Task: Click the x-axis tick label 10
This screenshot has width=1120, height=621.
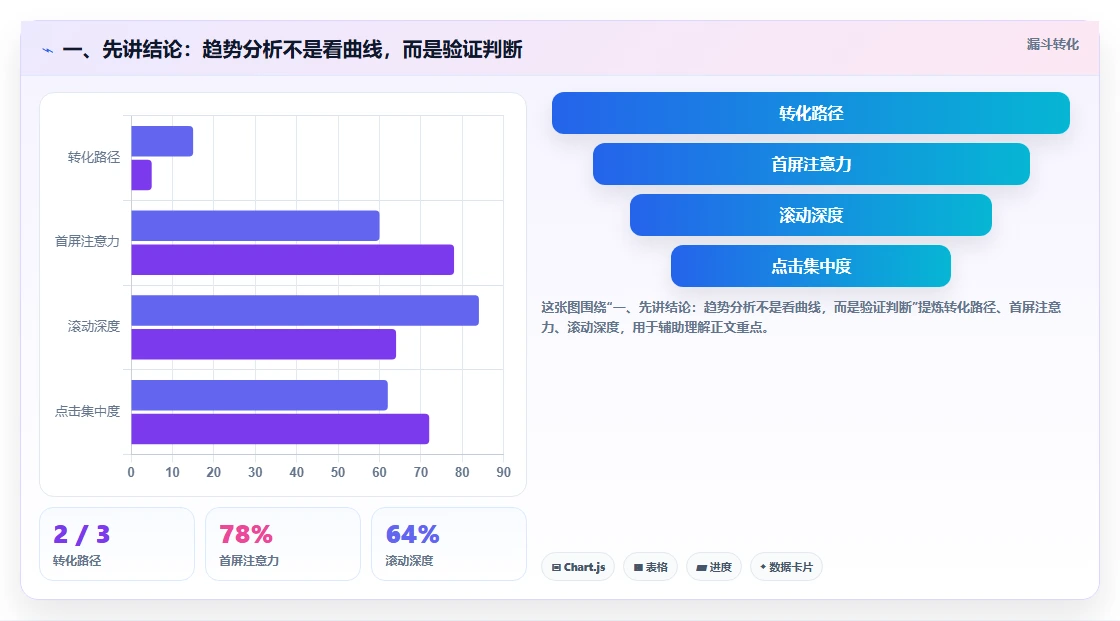Action: point(172,472)
